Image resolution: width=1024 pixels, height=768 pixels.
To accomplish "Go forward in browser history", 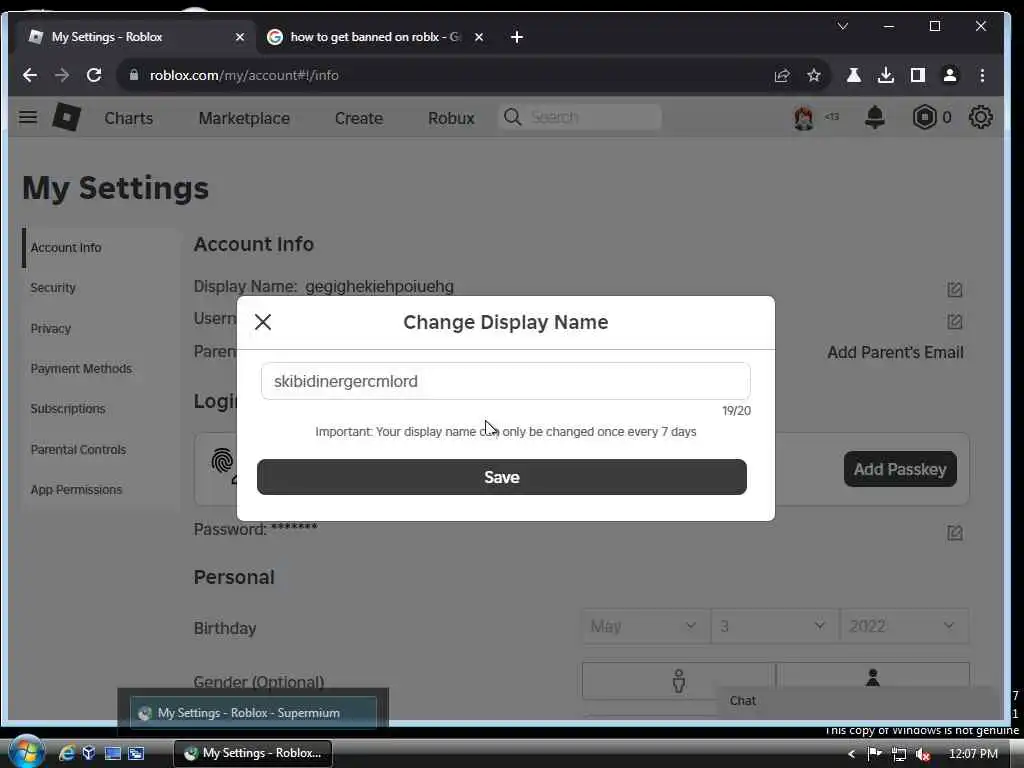I will click(62, 75).
